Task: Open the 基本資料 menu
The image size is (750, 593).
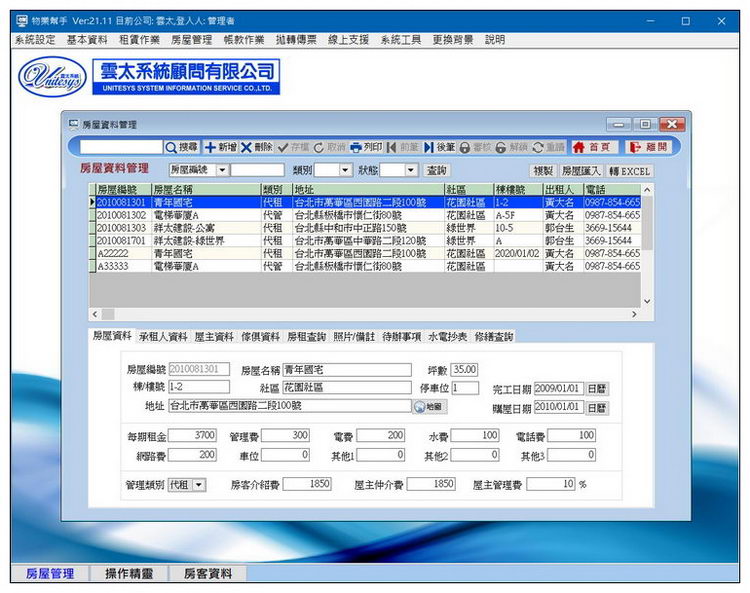Action: point(87,40)
